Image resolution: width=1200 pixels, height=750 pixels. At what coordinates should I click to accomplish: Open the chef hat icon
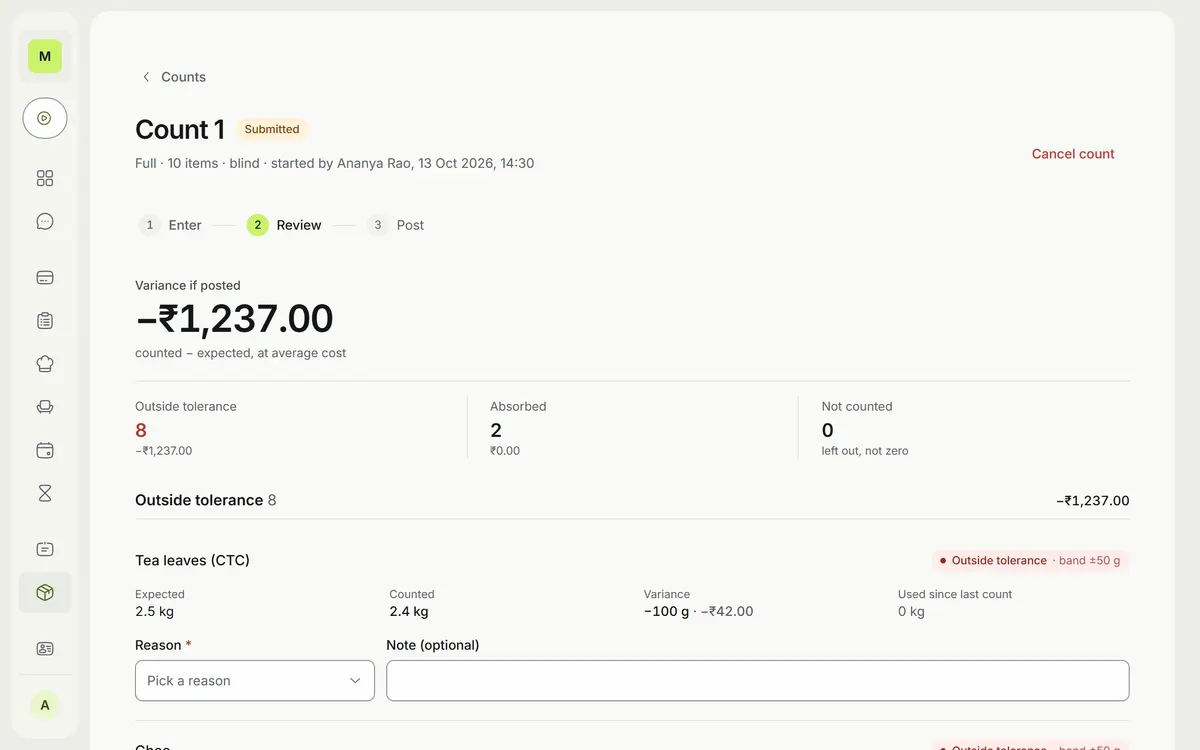pyautogui.click(x=45, y=364)
